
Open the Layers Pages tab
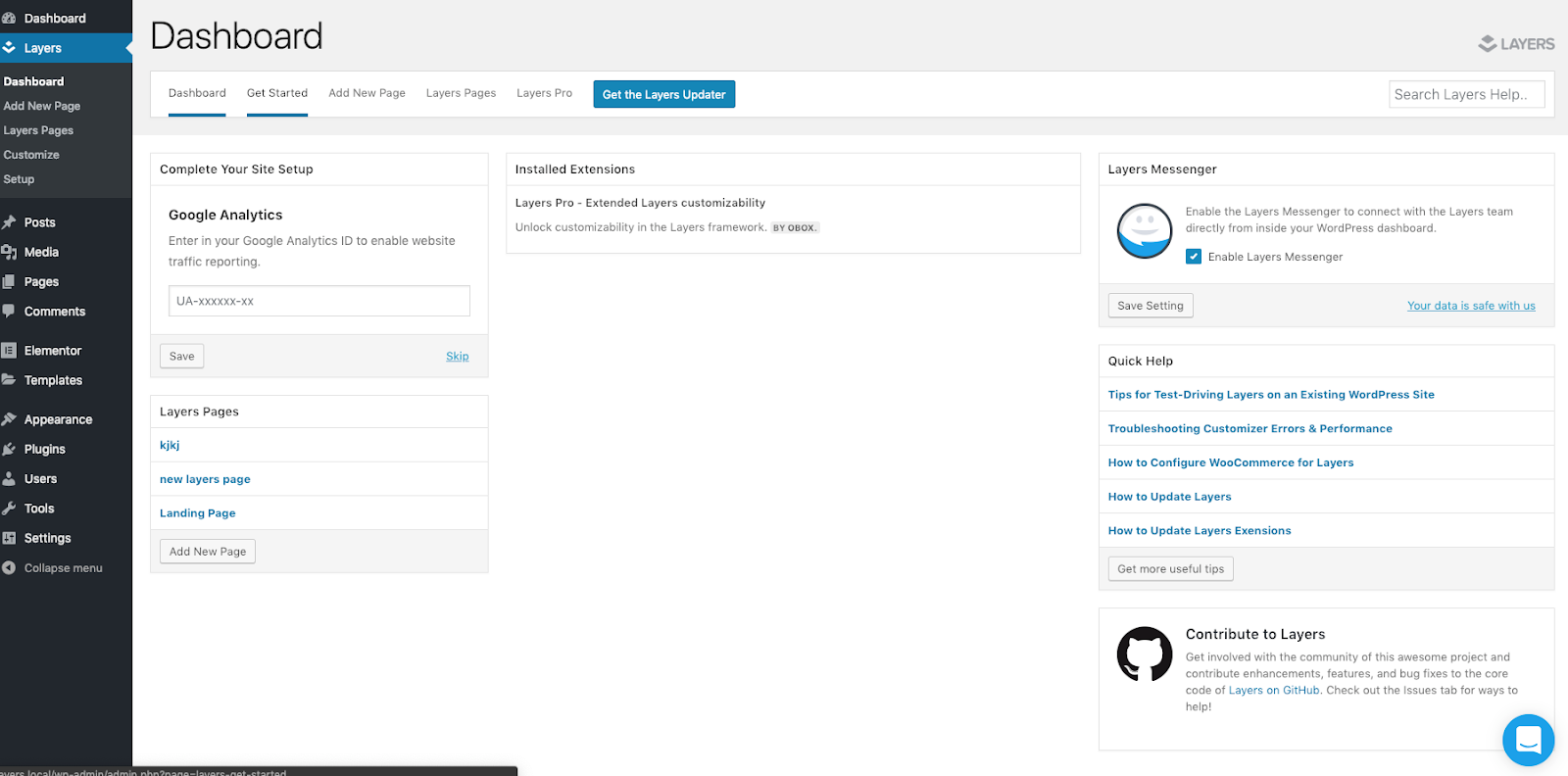pyautogui.click(x=461, y=93)
